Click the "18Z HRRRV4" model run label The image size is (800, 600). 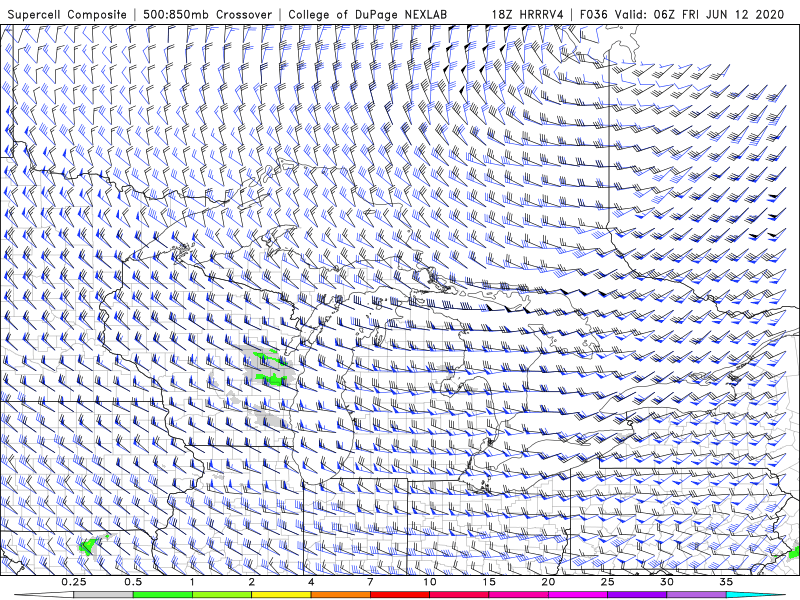[x=527, y=14]
